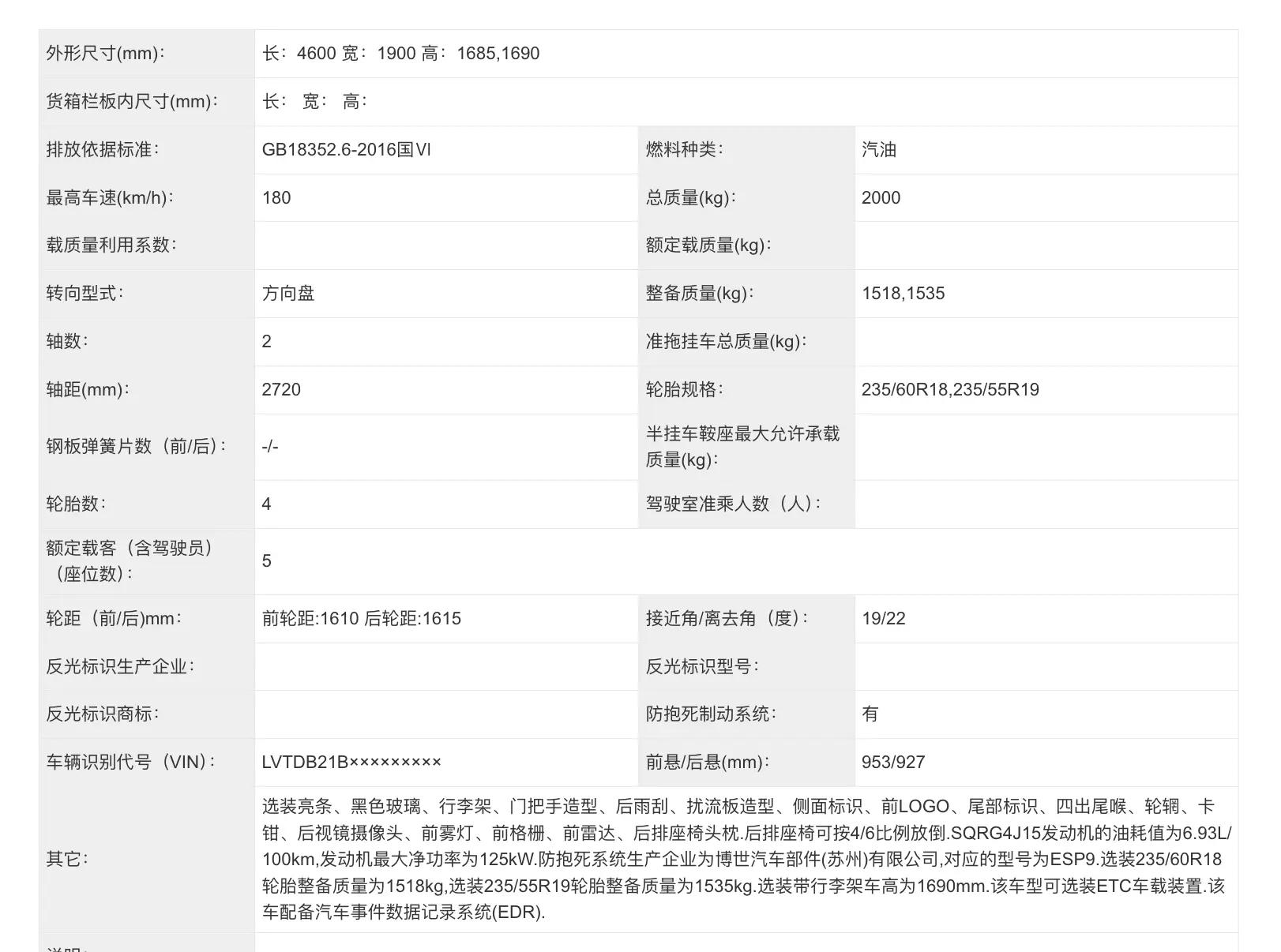Select the 半挂车鞍座最大允许承载质量 label

click(742, 447)
